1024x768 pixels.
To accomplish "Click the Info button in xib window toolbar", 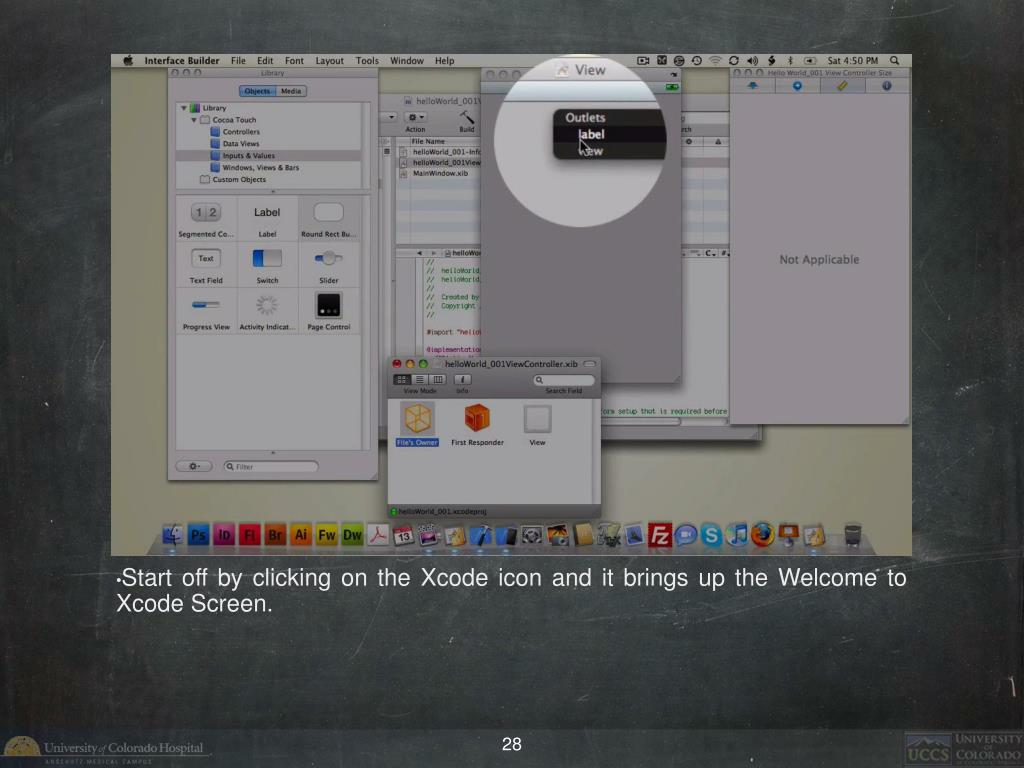I will 462,379.
